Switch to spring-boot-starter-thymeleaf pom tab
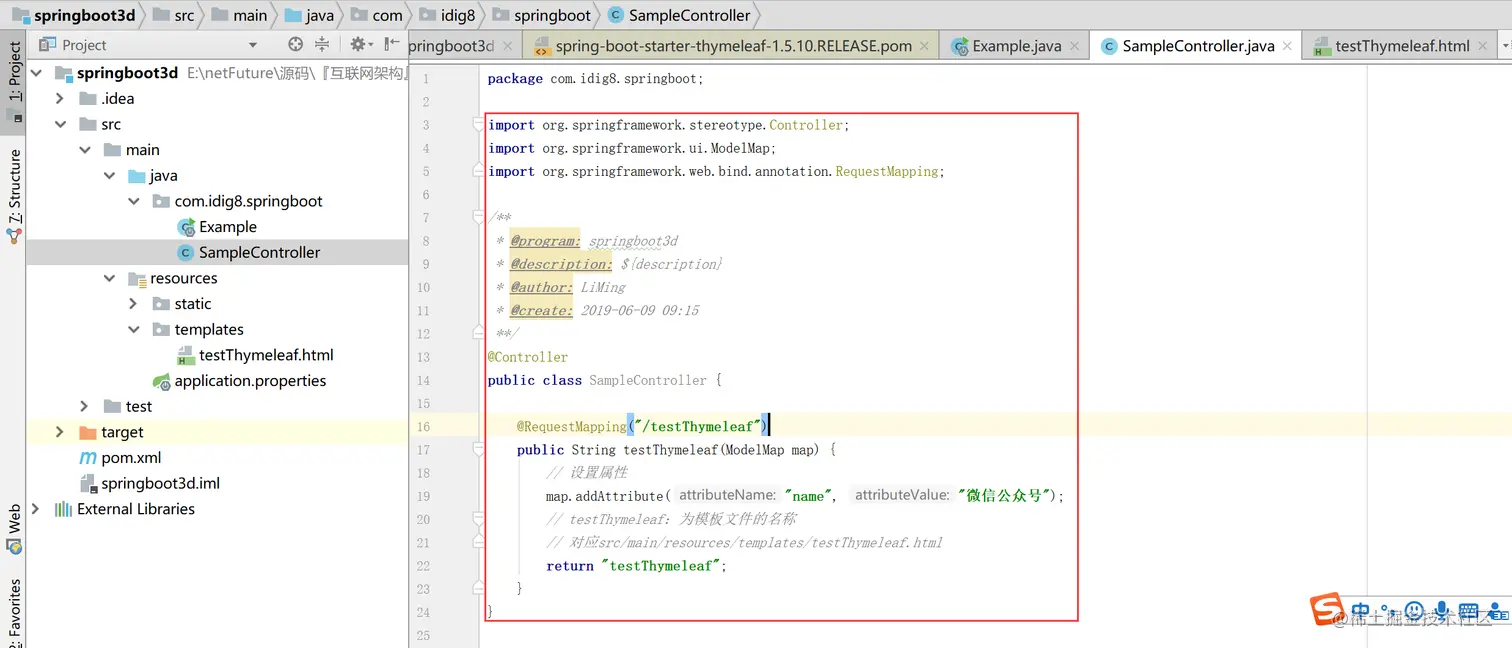The image size is (1512, 648). point(733,46)
